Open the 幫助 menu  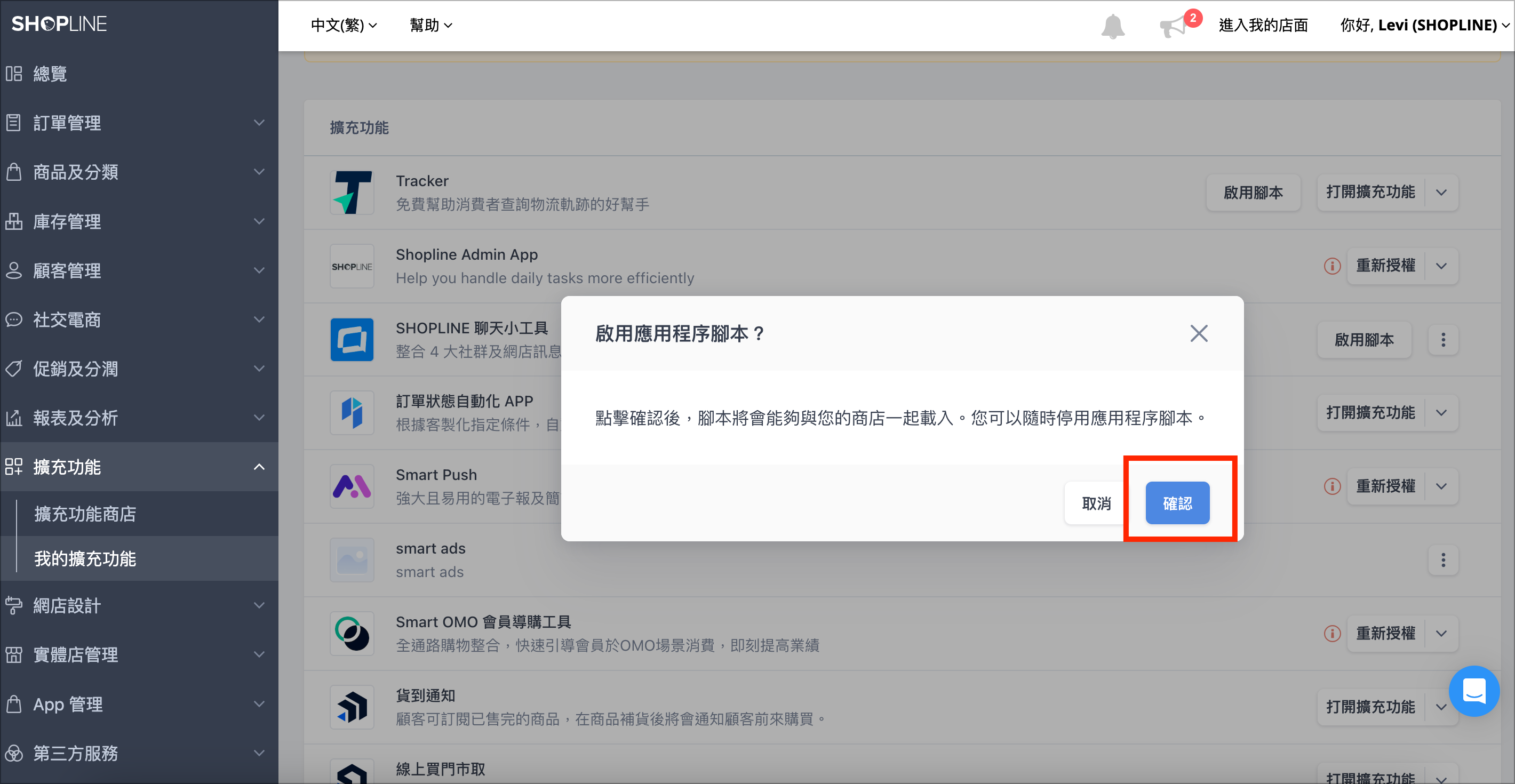tap(431, 25)
